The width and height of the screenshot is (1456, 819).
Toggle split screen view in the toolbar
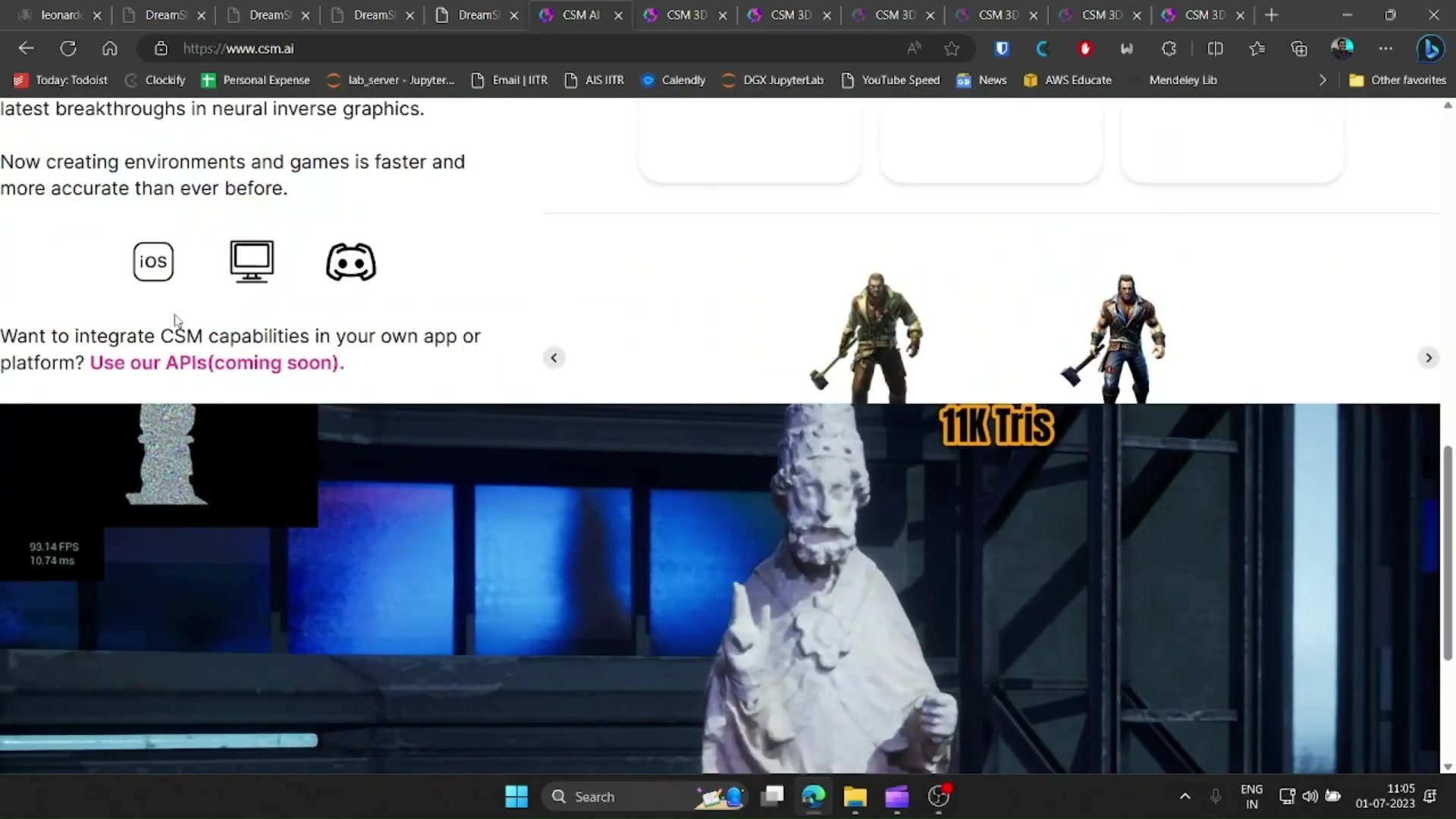[1215, 48]
